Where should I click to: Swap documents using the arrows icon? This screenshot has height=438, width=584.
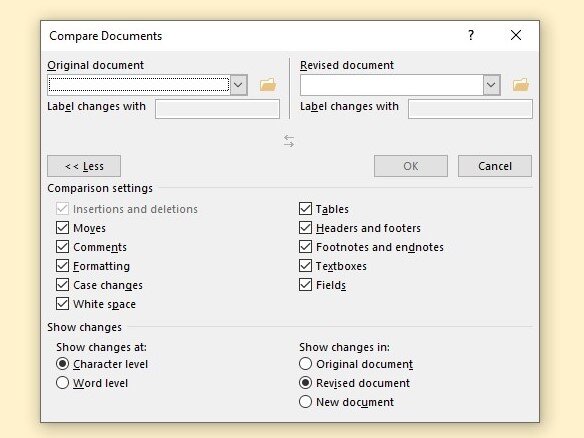tap(289, 141)
